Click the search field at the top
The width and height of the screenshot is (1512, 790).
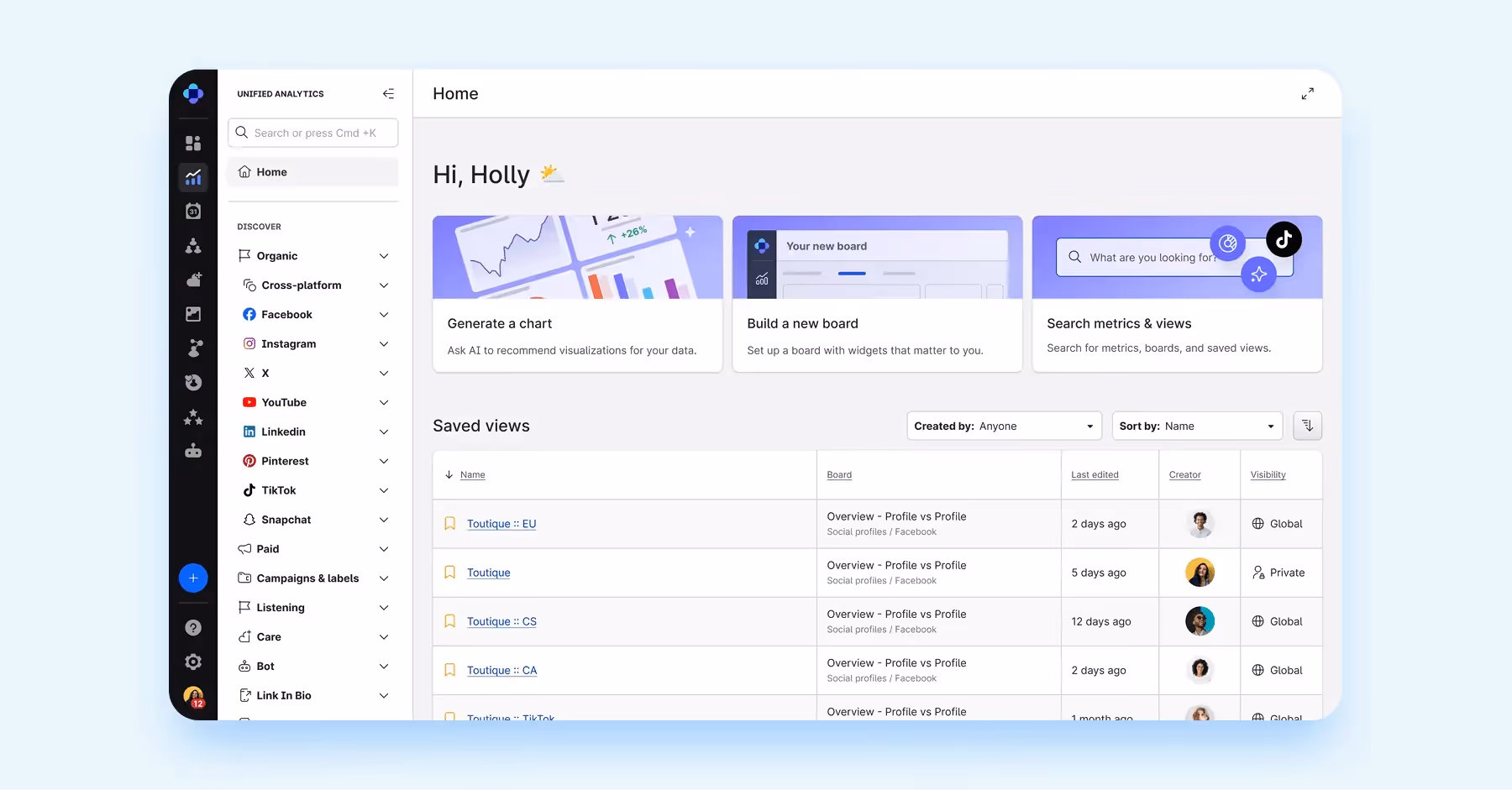[312, 133]
